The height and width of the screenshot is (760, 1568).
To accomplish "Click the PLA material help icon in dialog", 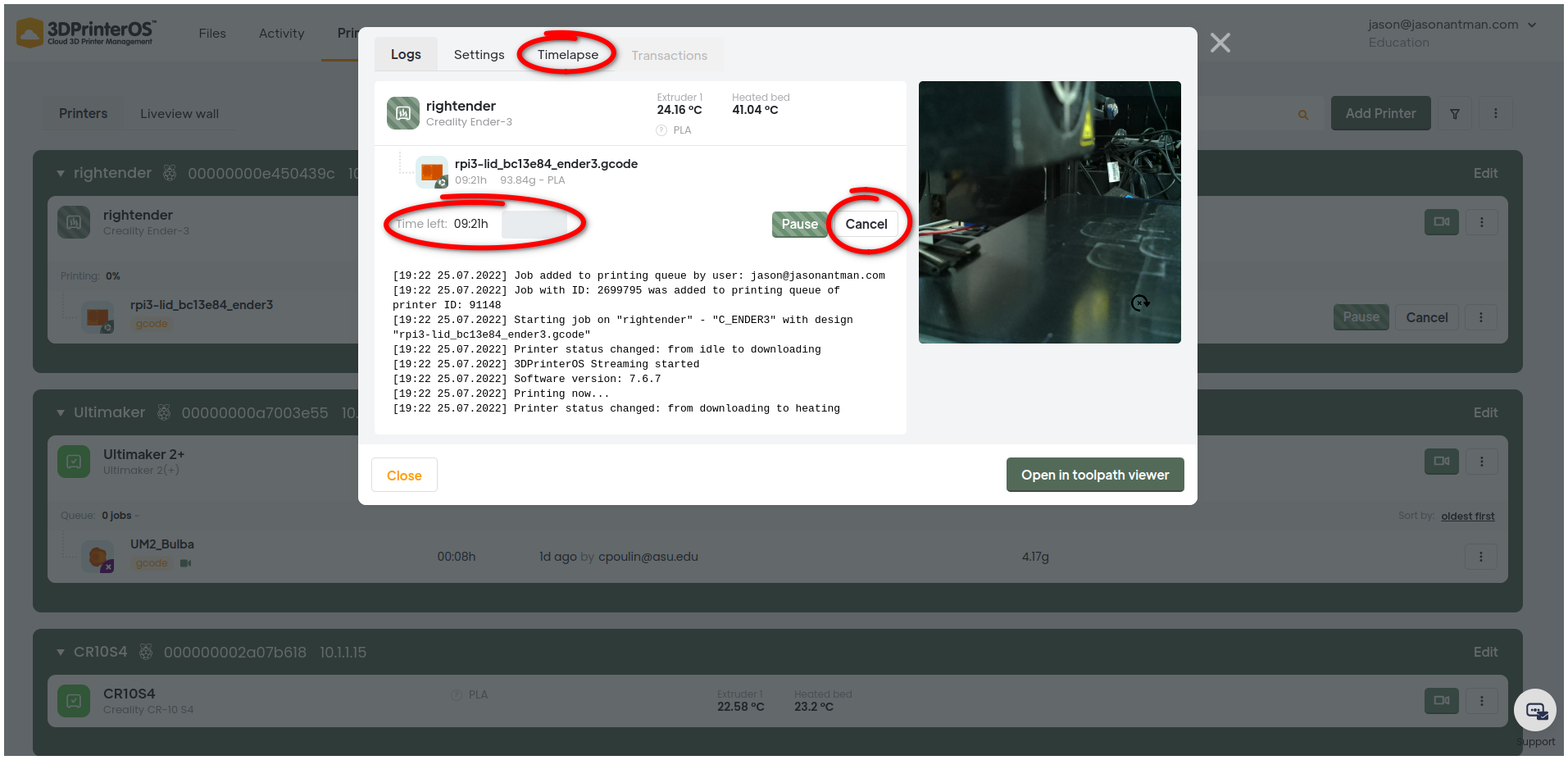I will pyautogui.click(x=661, y=130).
